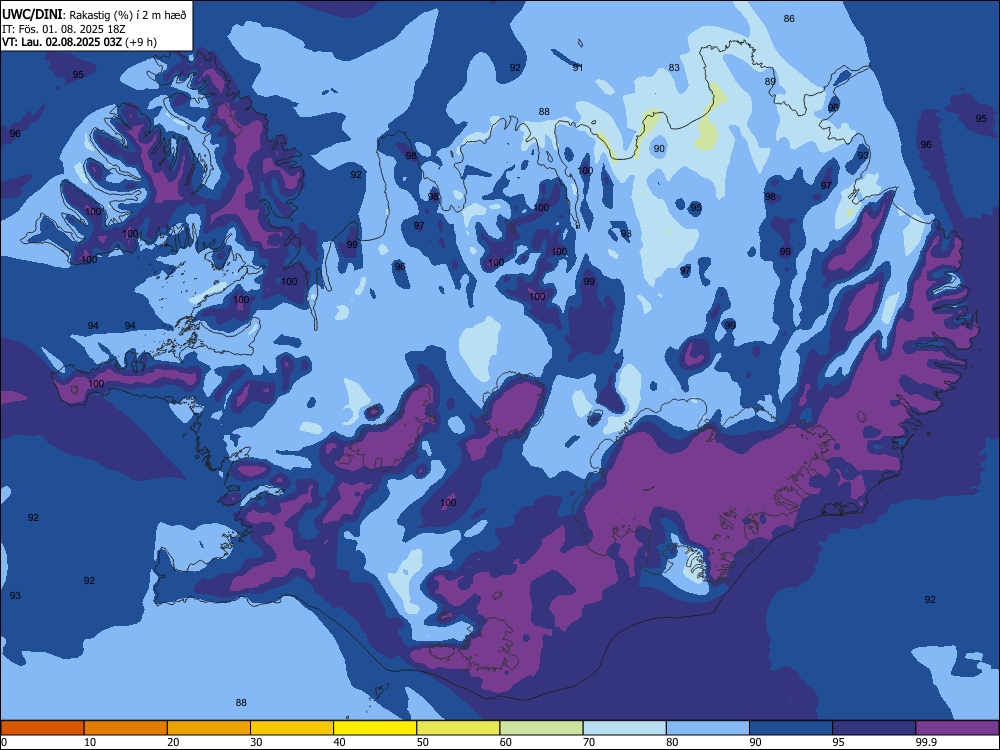
Task: Pick the 20–30 amber legend swatch
Action: pyautogui.click(x=209, y=728)
